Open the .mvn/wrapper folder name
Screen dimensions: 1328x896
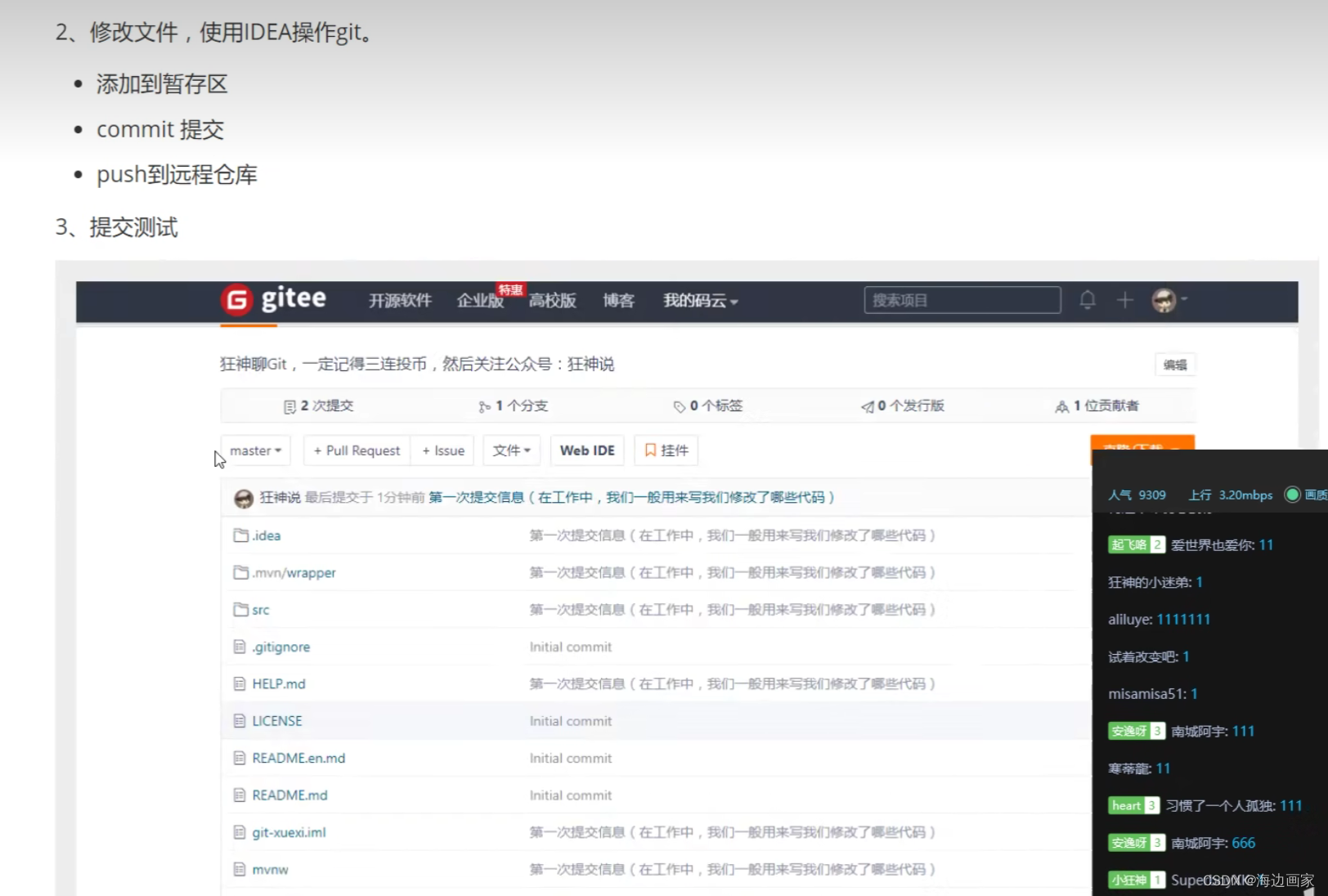click(294, 572)
